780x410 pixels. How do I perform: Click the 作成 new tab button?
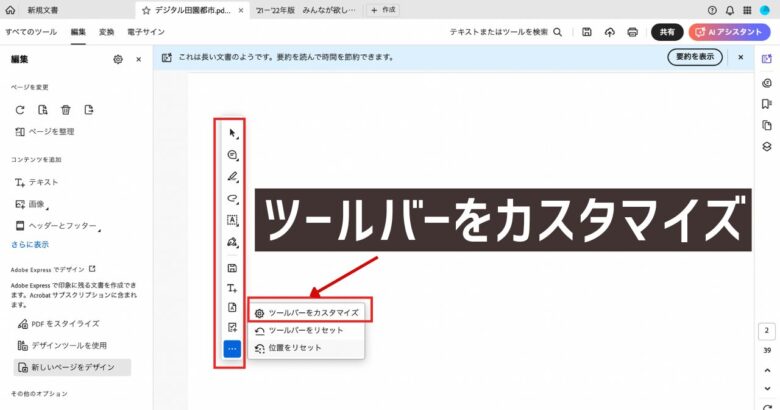pyautogui.click(x=383, y=10)
